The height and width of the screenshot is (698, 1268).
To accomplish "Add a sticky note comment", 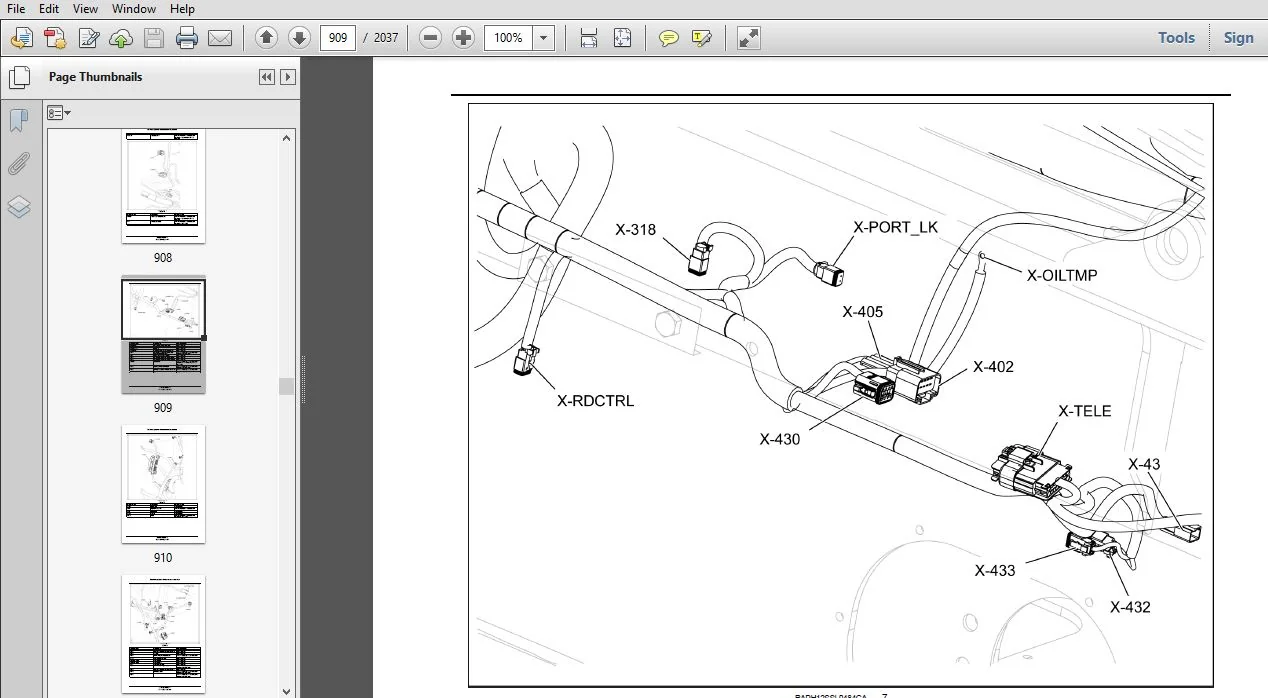I will coord(669,38).
